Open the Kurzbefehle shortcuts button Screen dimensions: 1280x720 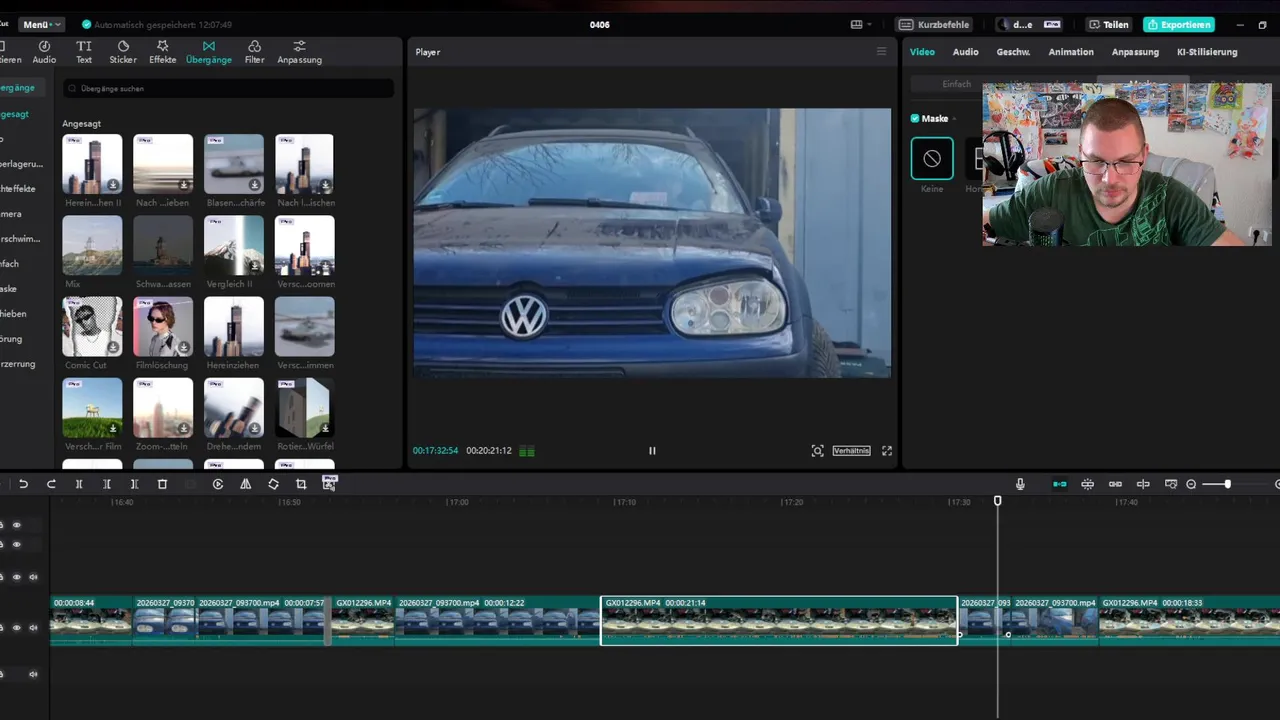point(934,24)
